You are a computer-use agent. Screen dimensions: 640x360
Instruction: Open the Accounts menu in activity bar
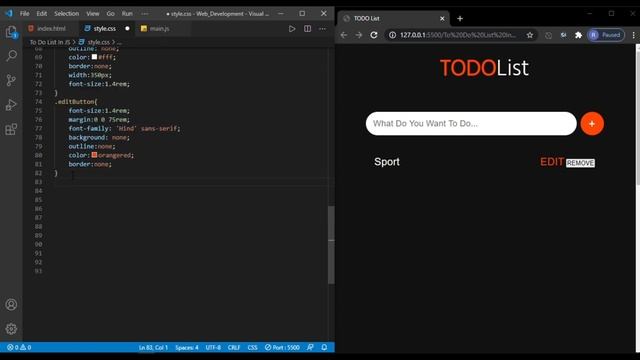(x=11, y=304)
